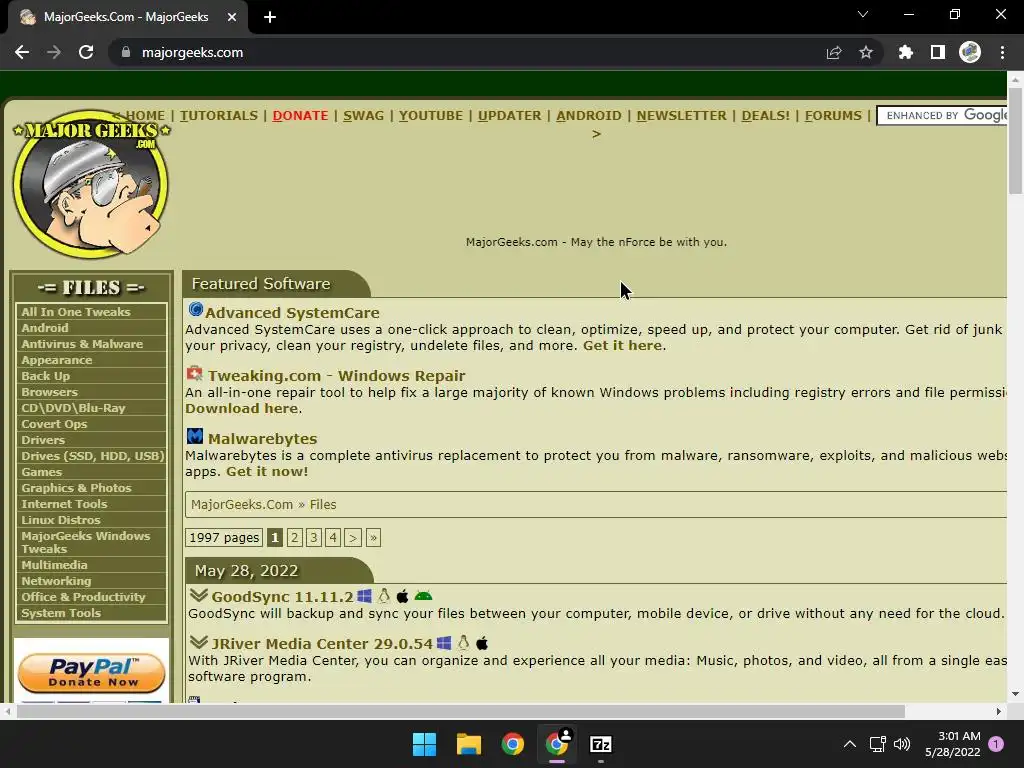The height and width of the screenshot is (768, 1024).
Task: Click the Google enhanced search field
Action: pos(942,116)
